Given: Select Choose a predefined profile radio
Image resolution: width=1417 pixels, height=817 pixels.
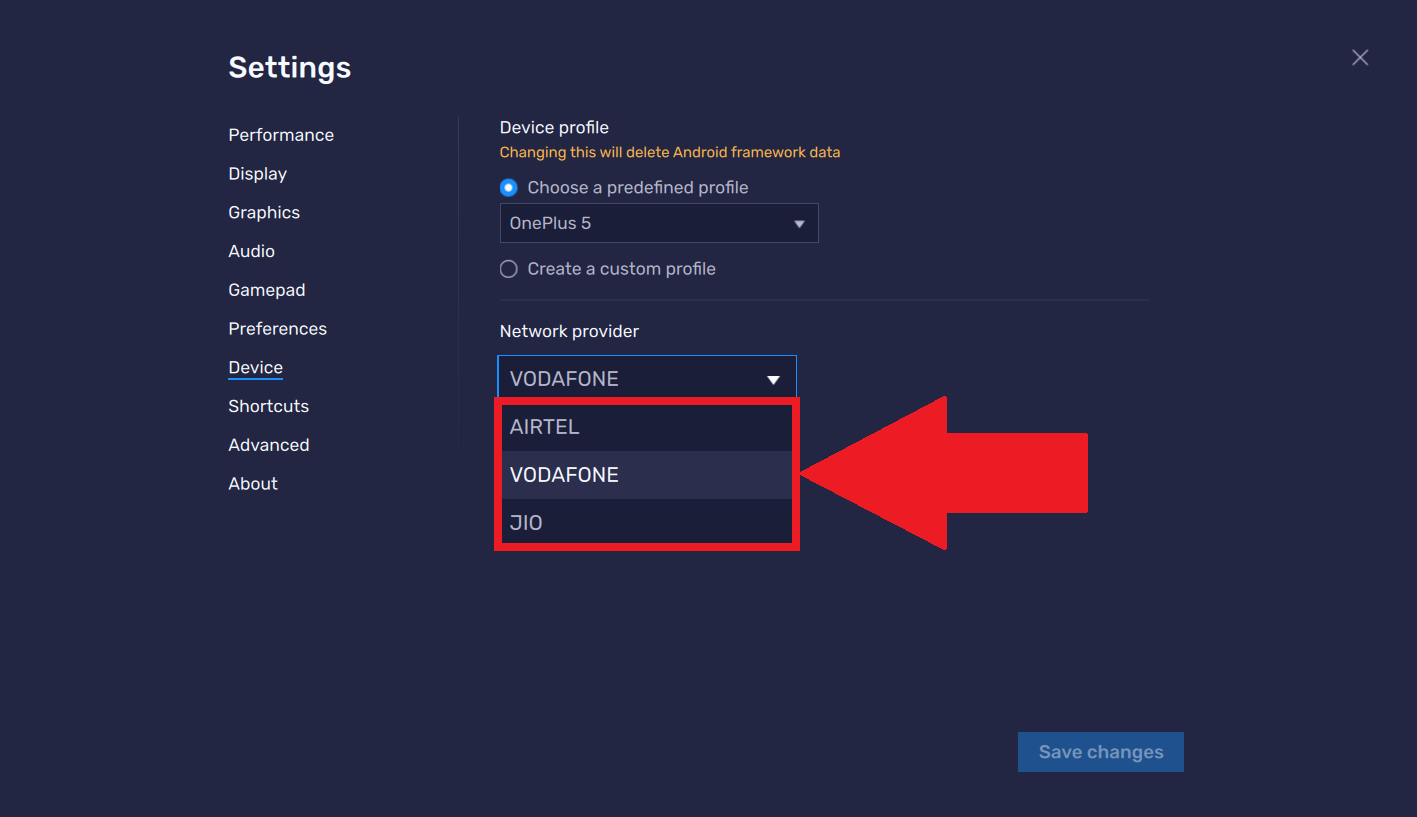Looking at the screenshot, I should click(509, 188).
